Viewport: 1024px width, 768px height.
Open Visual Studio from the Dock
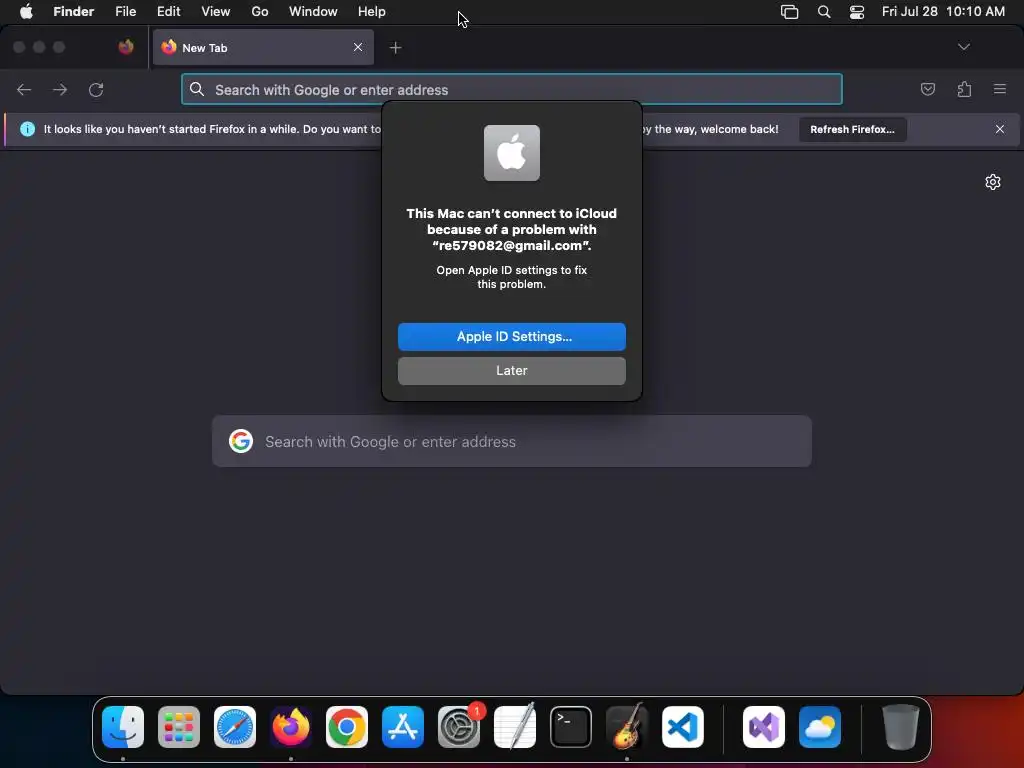(x=763, y=727)
